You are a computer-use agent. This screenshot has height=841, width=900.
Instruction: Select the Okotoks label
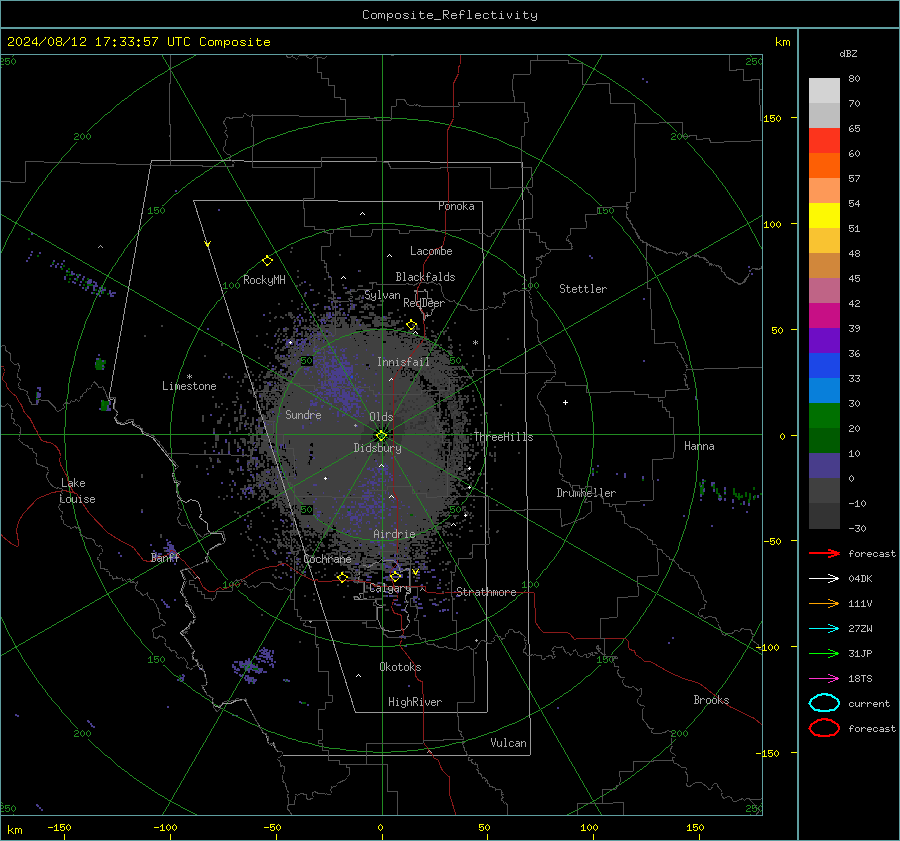click(x=400, y=667)
